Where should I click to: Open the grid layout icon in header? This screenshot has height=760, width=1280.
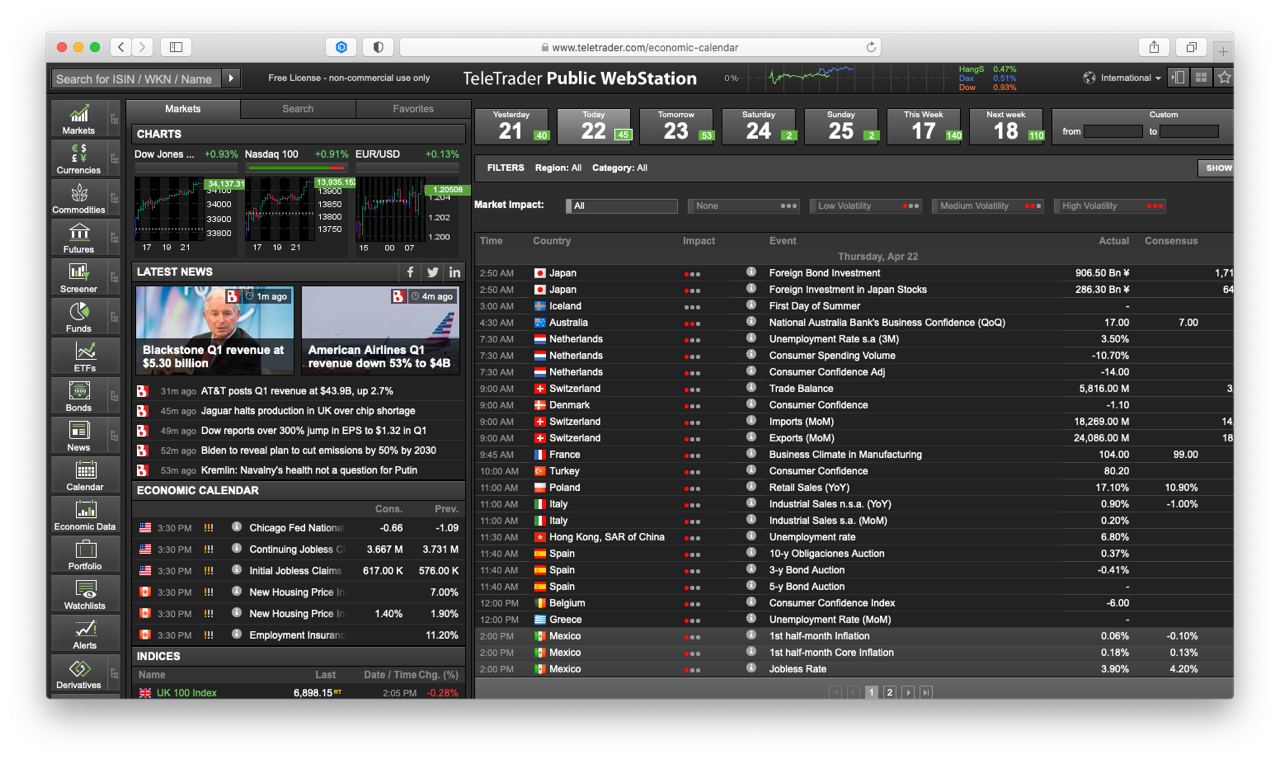1201,77
